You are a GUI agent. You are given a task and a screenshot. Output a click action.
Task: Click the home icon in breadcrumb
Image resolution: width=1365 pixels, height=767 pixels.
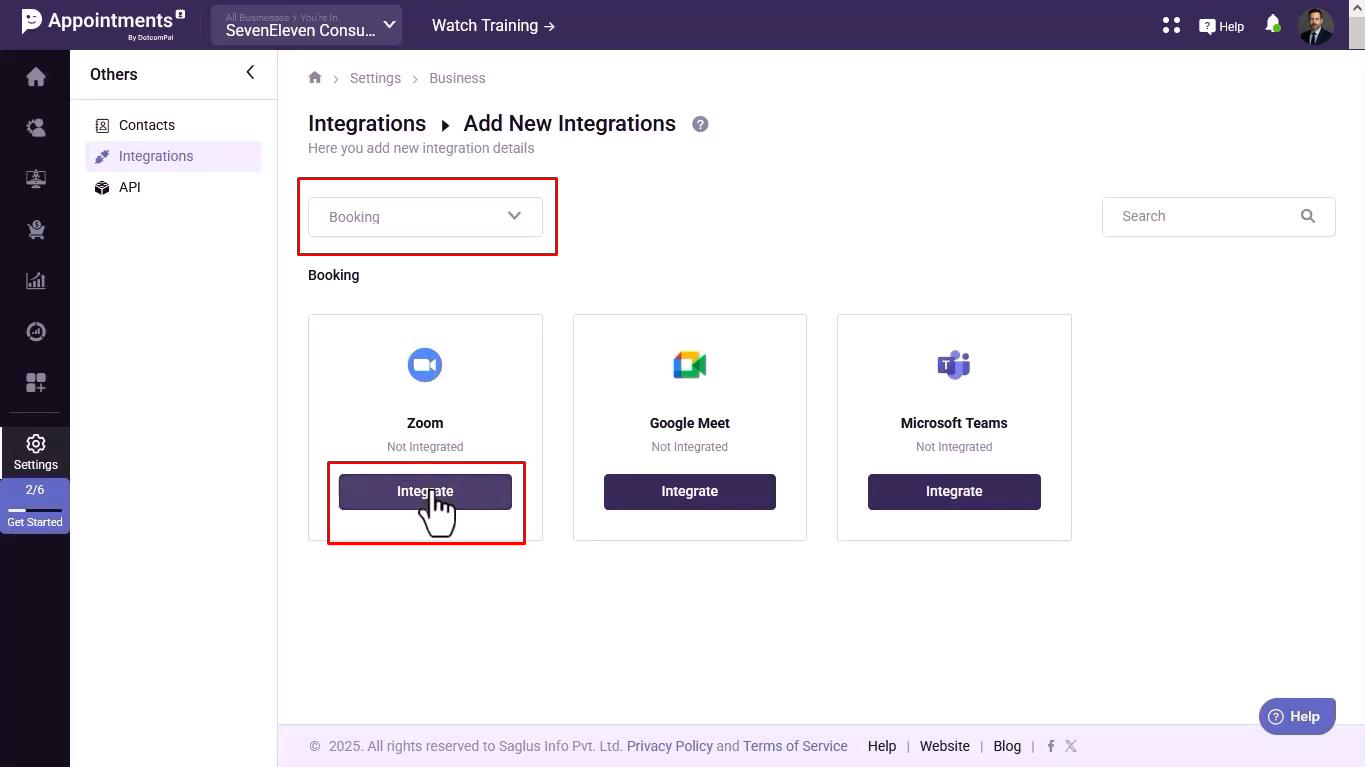tap(315, 78)
